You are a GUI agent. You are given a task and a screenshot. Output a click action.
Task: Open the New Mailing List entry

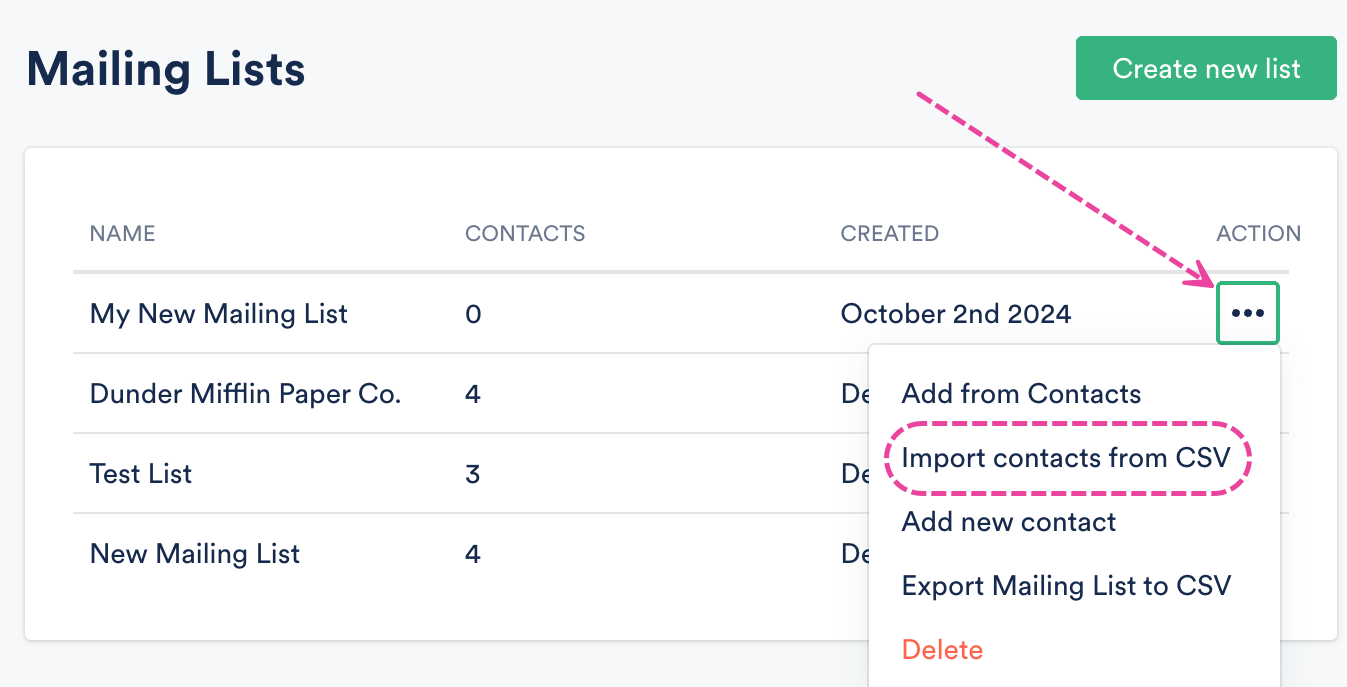[195, 554]
